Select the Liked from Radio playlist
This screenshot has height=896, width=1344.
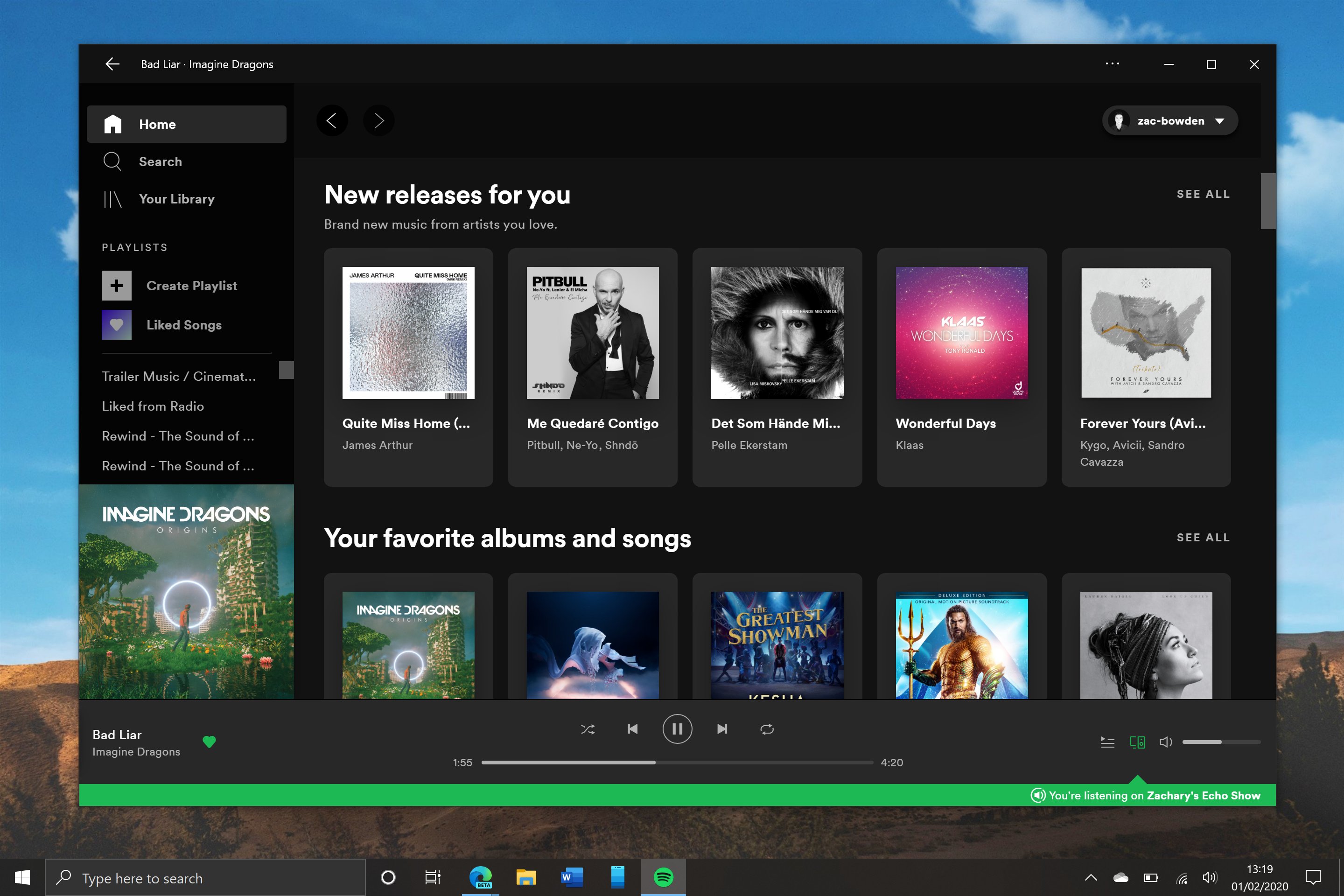[153, 406]
